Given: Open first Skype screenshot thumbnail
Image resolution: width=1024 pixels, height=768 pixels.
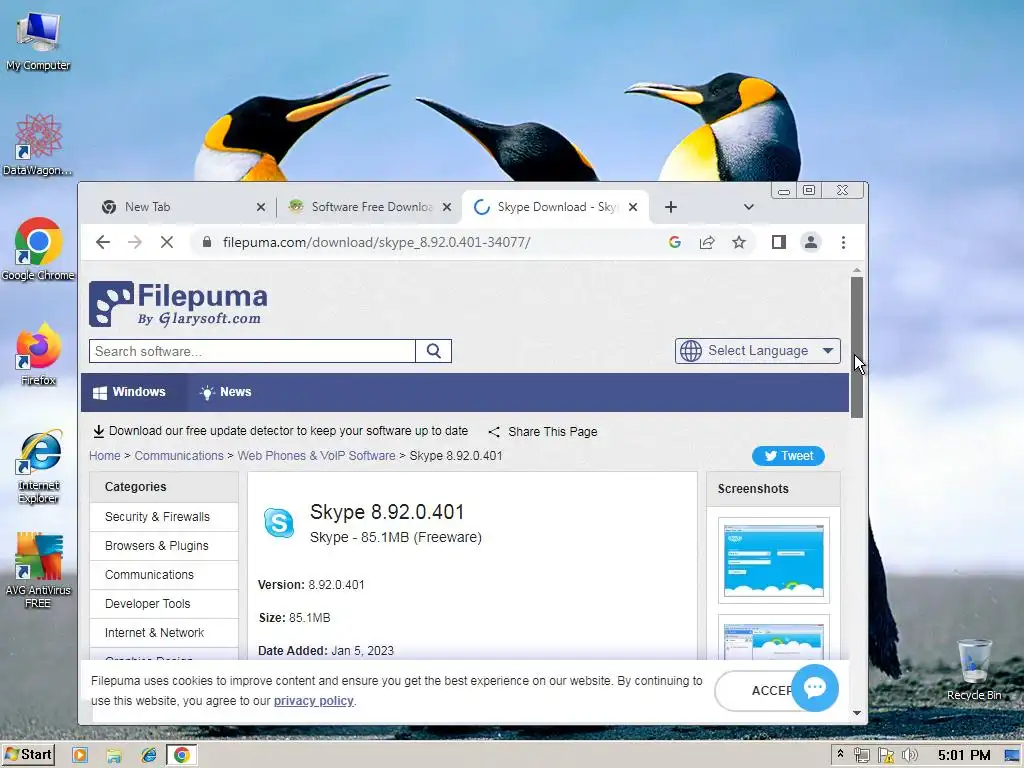Looking at the screenshot, I should 773,560.
